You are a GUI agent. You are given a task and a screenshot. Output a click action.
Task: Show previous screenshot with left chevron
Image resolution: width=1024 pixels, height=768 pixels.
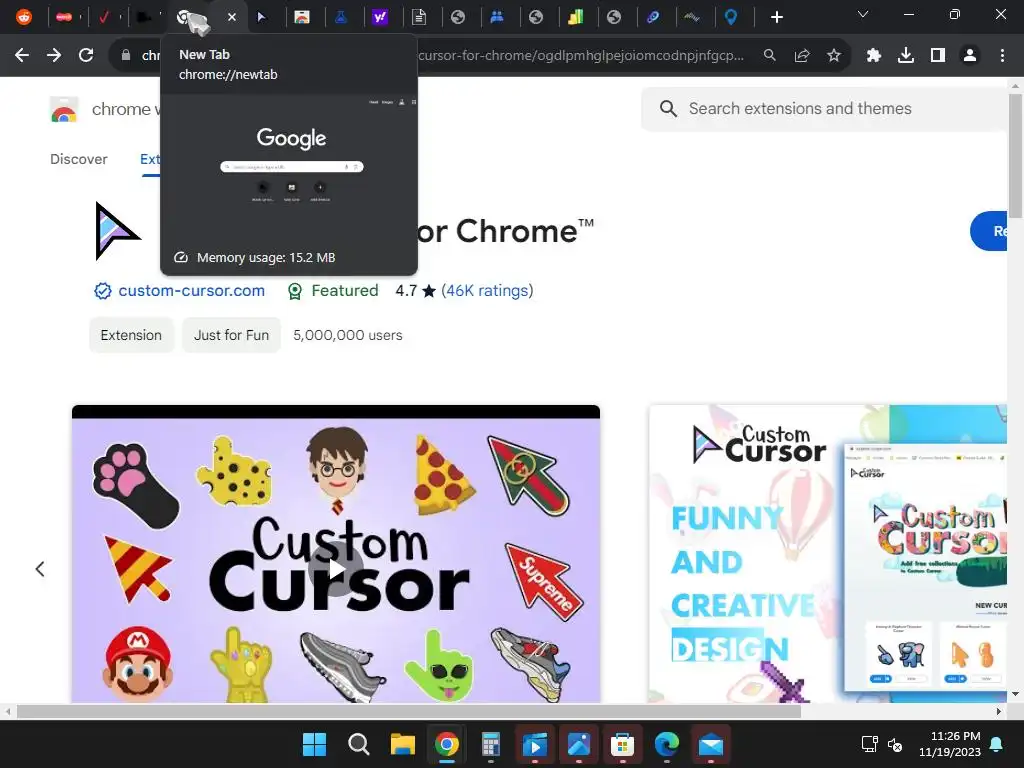pos(40,569)
